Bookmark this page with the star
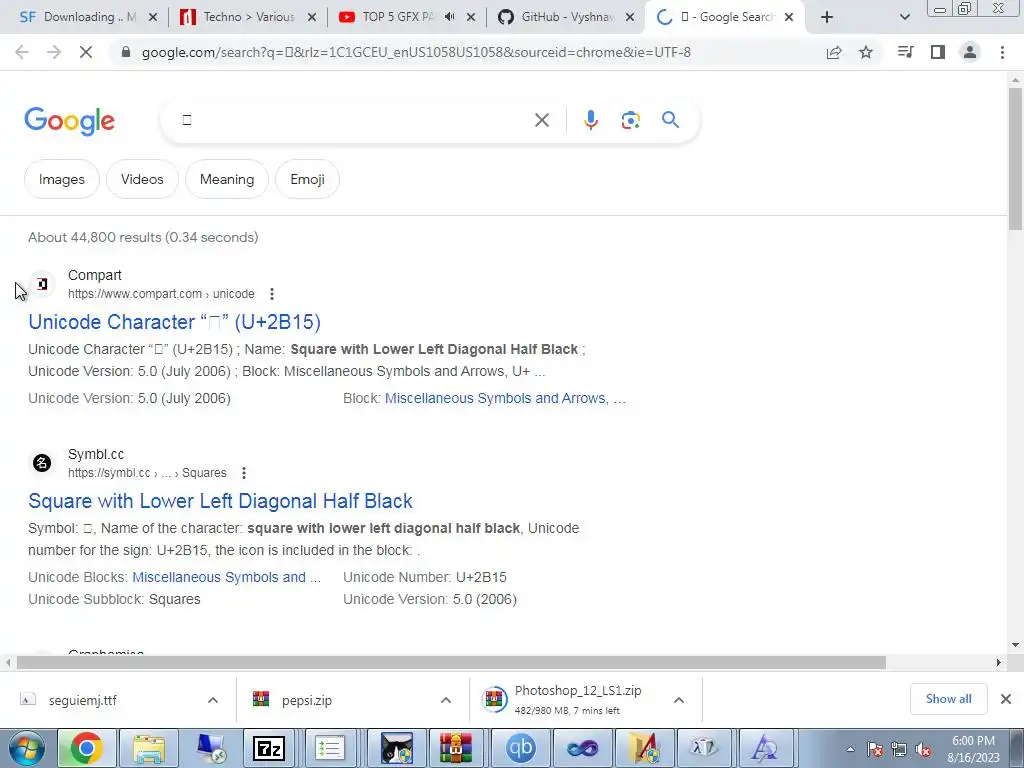 click(x=866, y=52)
